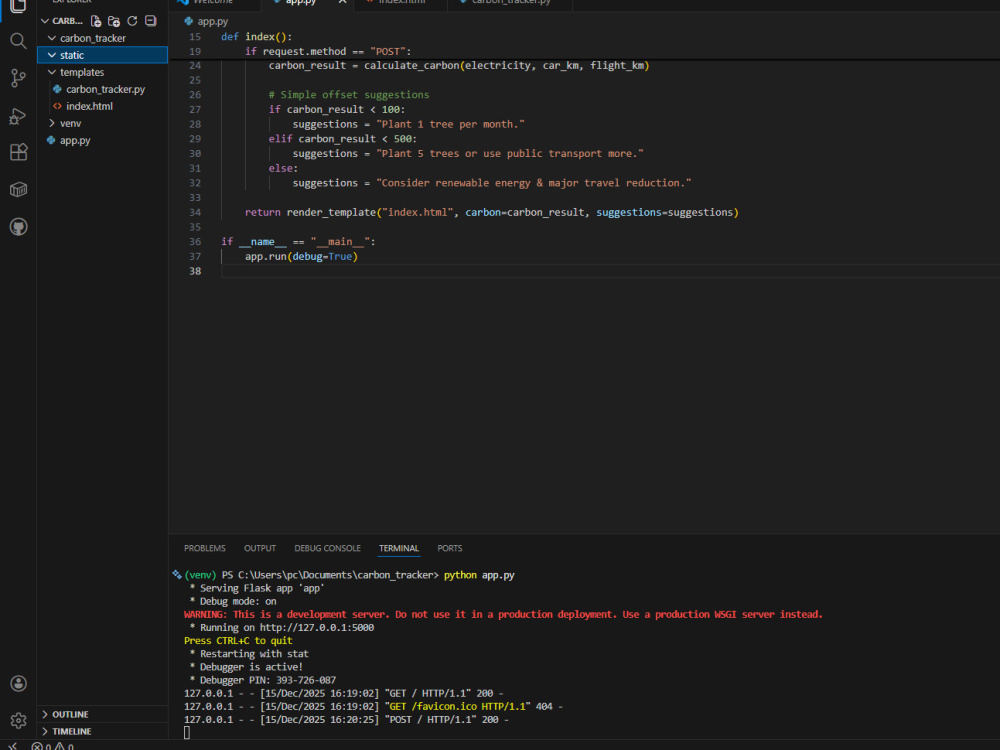Open the Run and Debug view
1000x750 pixels.
coord(18,116)
